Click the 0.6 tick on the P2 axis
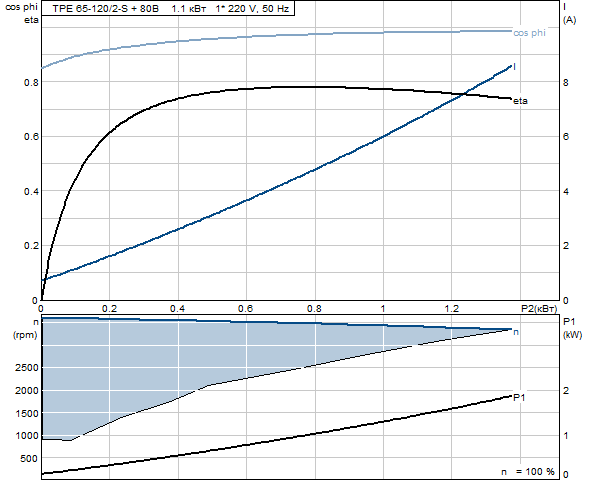The width and height of the screenshot is (592, 480). [x=246, y=309]
